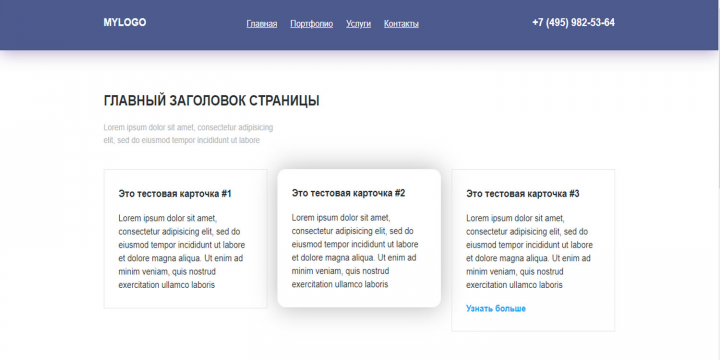The width and height of the screenshot is (720, 360).
Task: Select Услуги in the header navigation
Action: pos(359,24)
